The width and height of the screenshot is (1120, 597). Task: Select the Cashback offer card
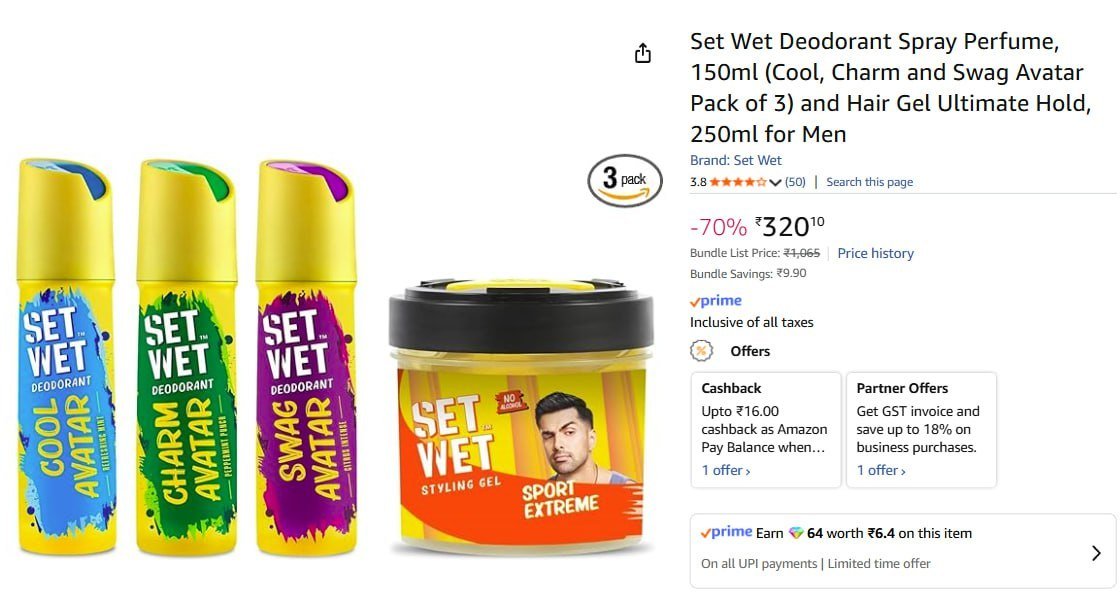click(x=766, y=430)
